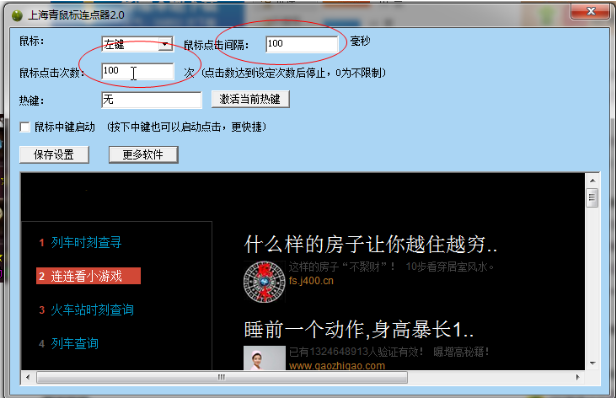Screen dimensions: 616x399
Task: Open the ad headline 睡前一个动作,身高暴长
Action: point(359,329)
